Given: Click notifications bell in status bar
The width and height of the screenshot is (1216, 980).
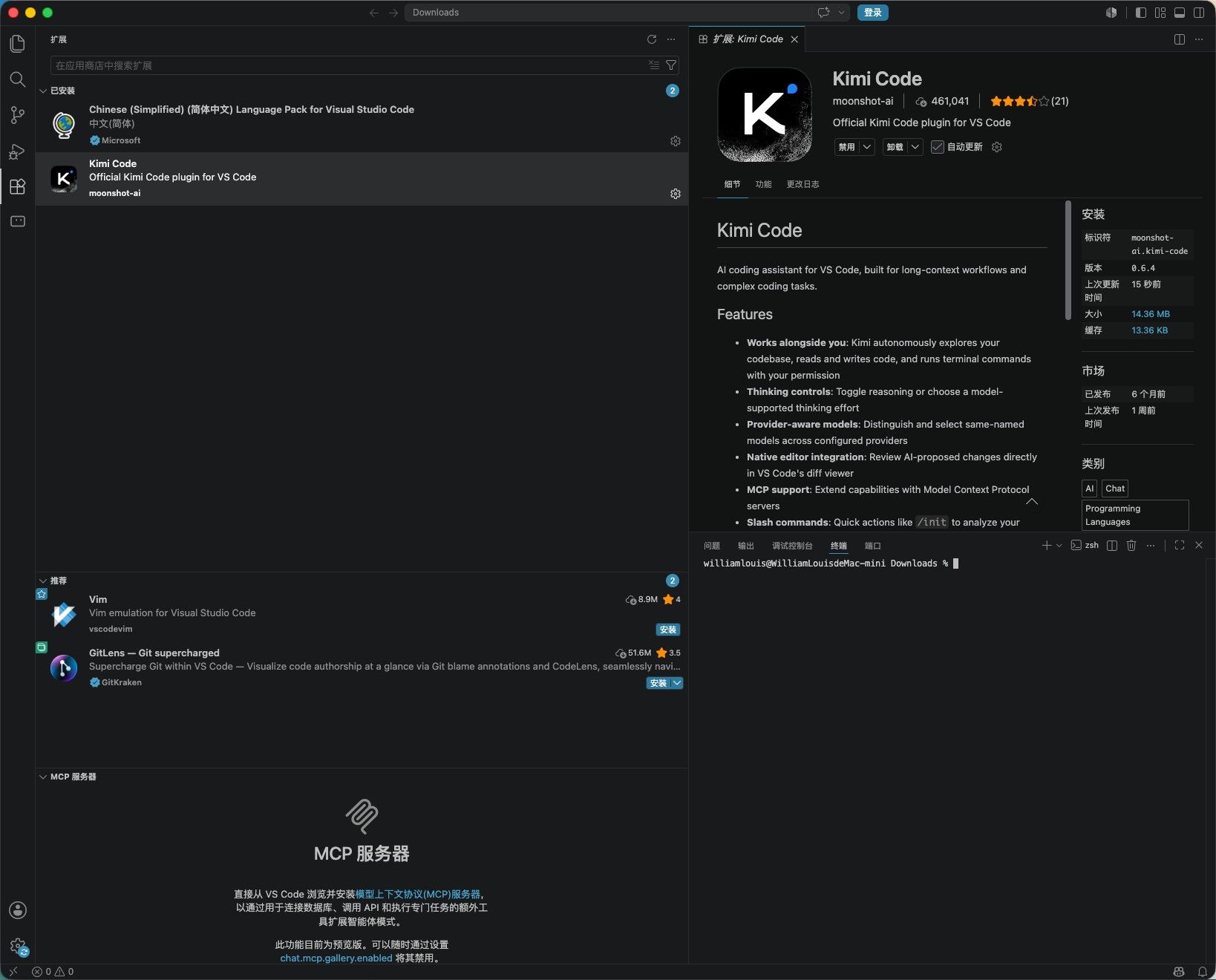Looking at the screenshot, I should point(1203,972).
